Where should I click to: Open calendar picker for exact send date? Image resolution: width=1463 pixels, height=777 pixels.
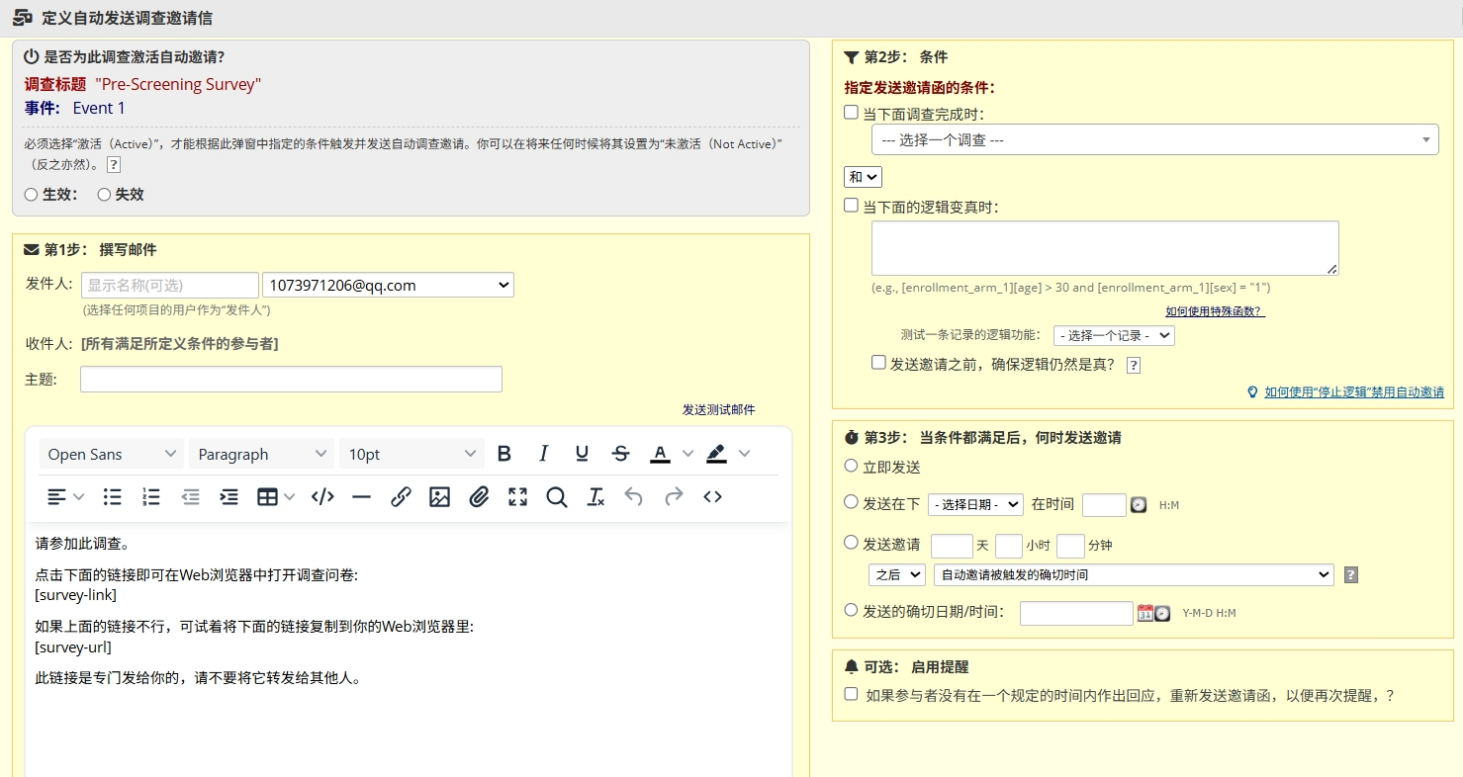tap(1145, 613)
